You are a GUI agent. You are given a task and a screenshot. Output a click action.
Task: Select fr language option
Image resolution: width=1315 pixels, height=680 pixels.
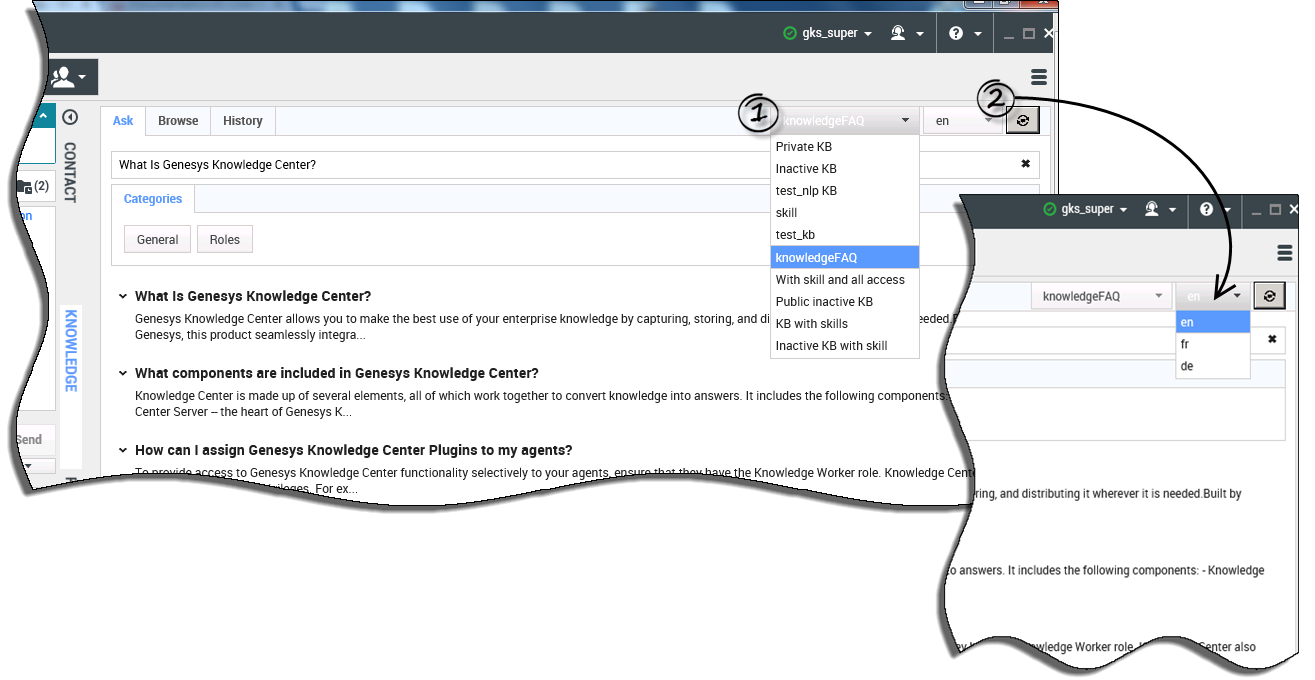(1185, 344)
